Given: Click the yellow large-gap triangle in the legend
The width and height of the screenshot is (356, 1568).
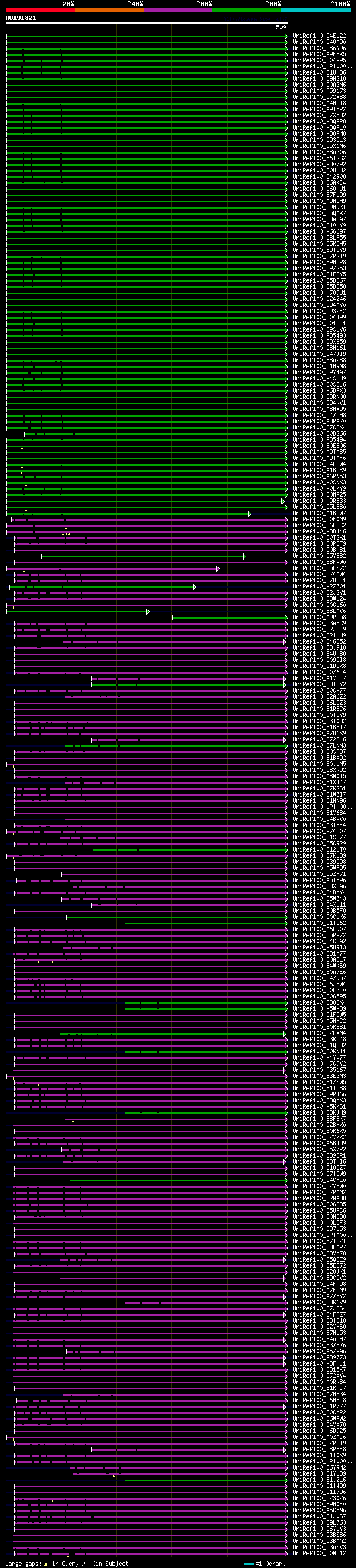Looking at the screenshot, I should click(46, 1563).
